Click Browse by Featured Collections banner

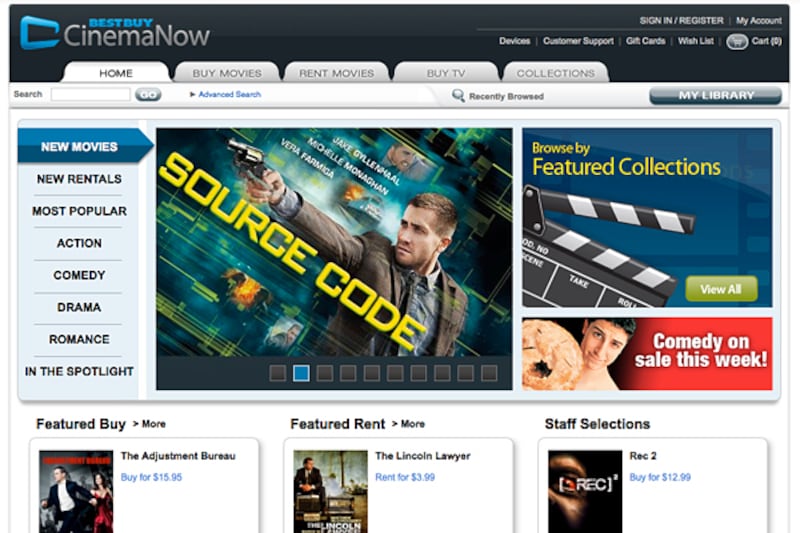(647, 217)
